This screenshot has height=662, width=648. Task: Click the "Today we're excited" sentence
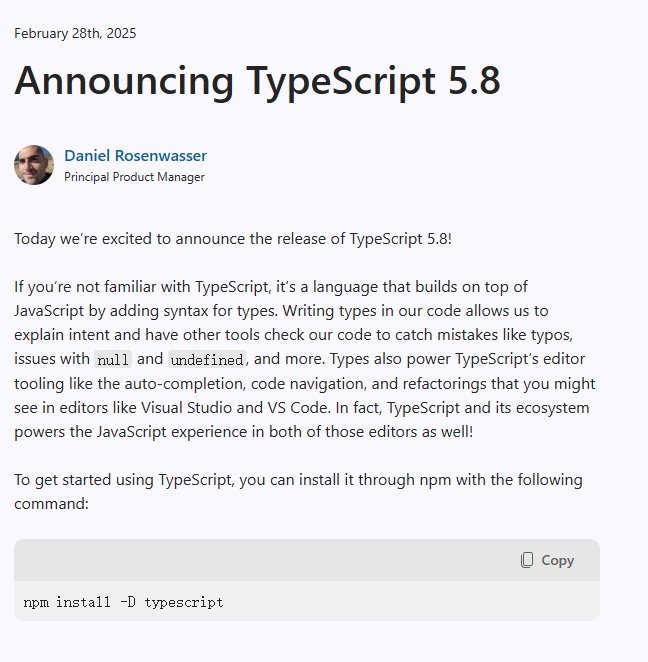click(232, 239)
